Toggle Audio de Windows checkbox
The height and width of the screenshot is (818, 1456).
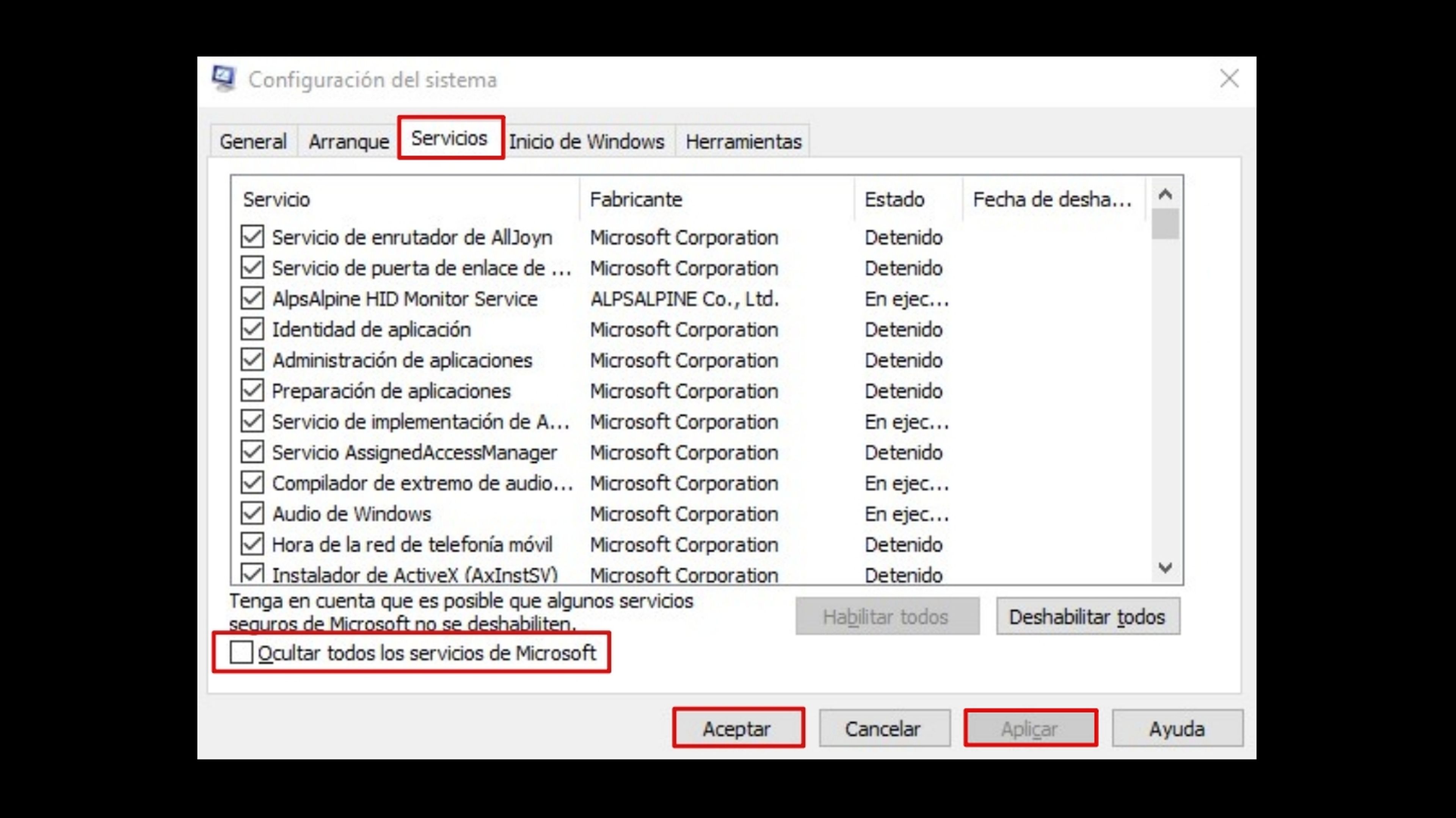pyautogui.click(x=252, y=514)
